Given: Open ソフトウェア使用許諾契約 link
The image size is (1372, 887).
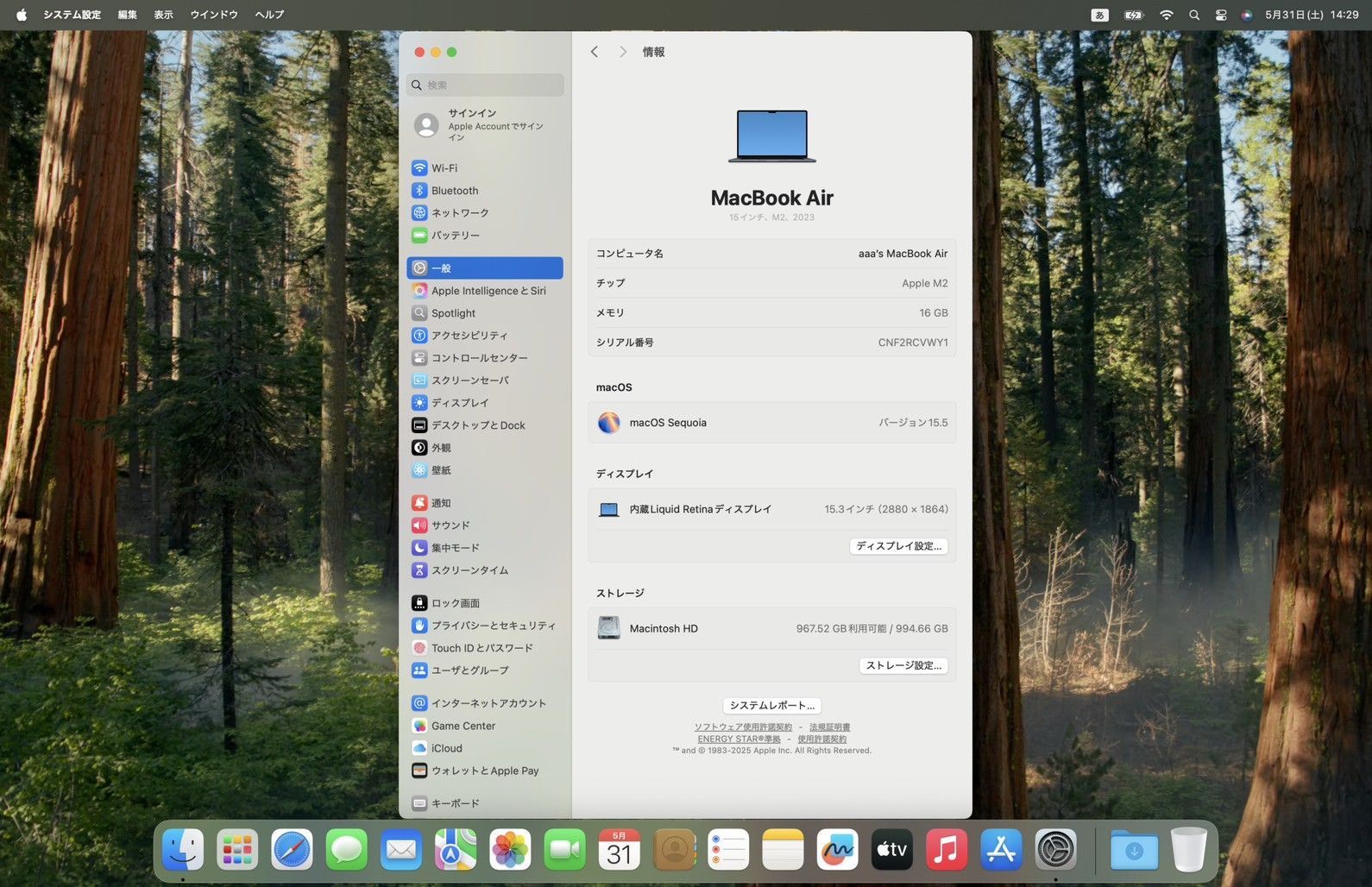Looking at the screenshot, I should coord(743,727).
